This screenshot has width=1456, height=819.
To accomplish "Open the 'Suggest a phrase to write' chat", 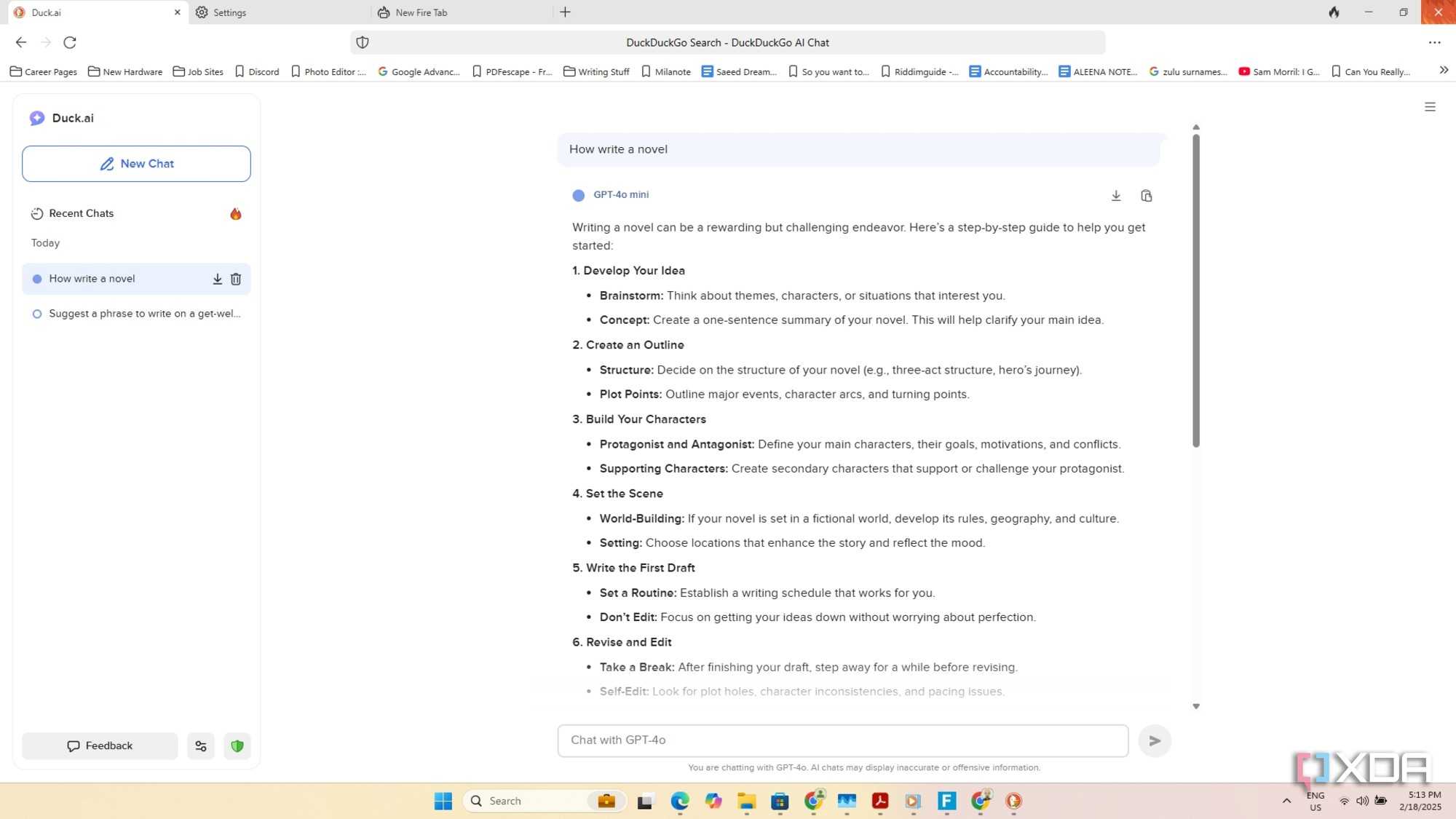I will click(x=136, y=314).
